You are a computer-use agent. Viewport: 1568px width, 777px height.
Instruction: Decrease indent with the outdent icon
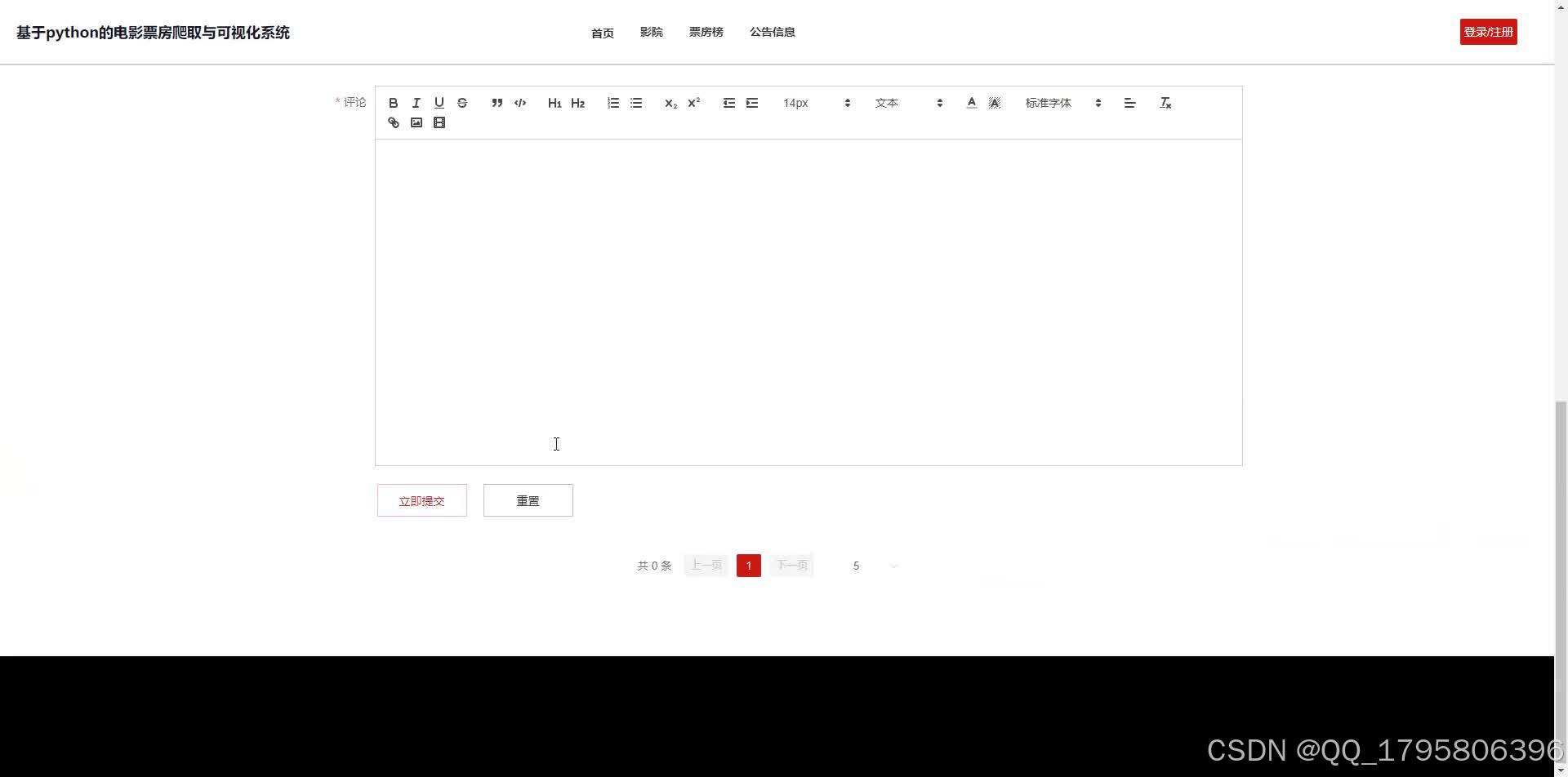click(x=728, y=103)
